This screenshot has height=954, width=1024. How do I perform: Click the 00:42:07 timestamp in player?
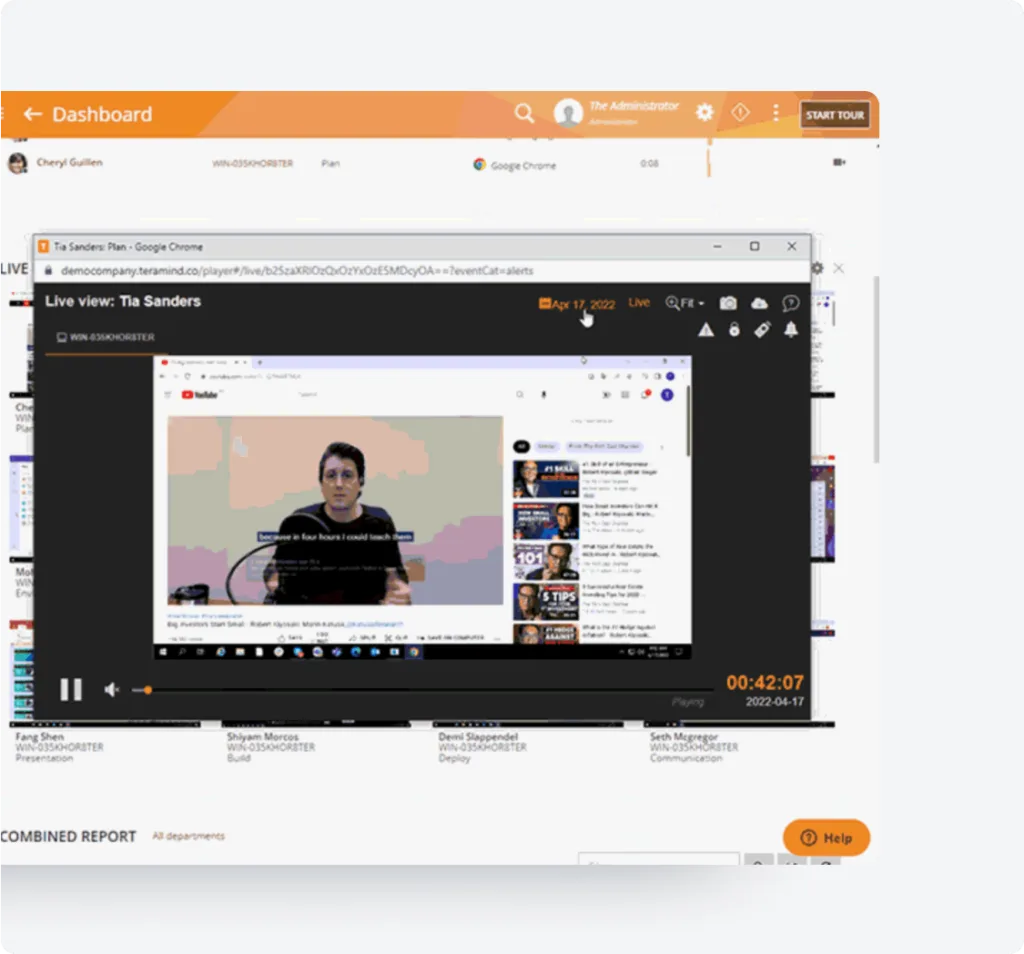(765, 682)
